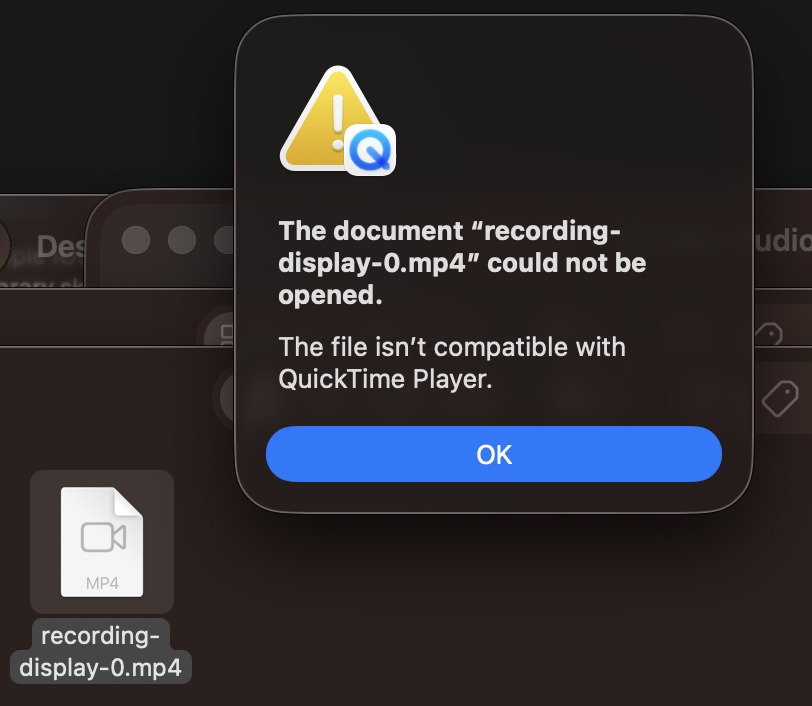Viewport: 812px width, 706px height.
Task: Click the third partially hidden window dot
Action: 224,240
